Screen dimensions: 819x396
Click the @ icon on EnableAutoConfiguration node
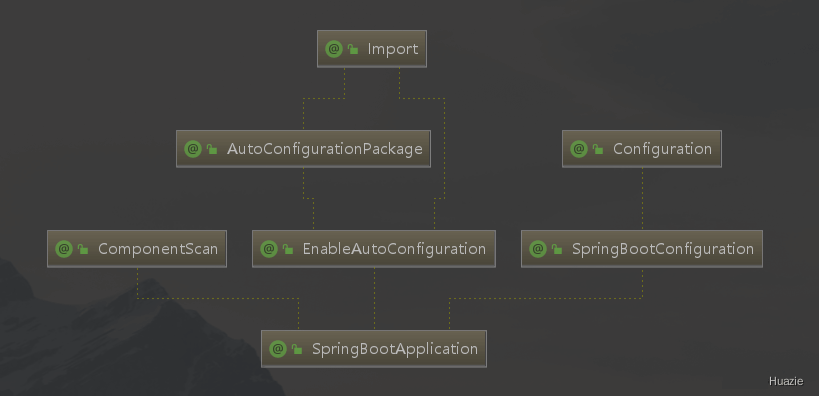(x=268, y=249)
